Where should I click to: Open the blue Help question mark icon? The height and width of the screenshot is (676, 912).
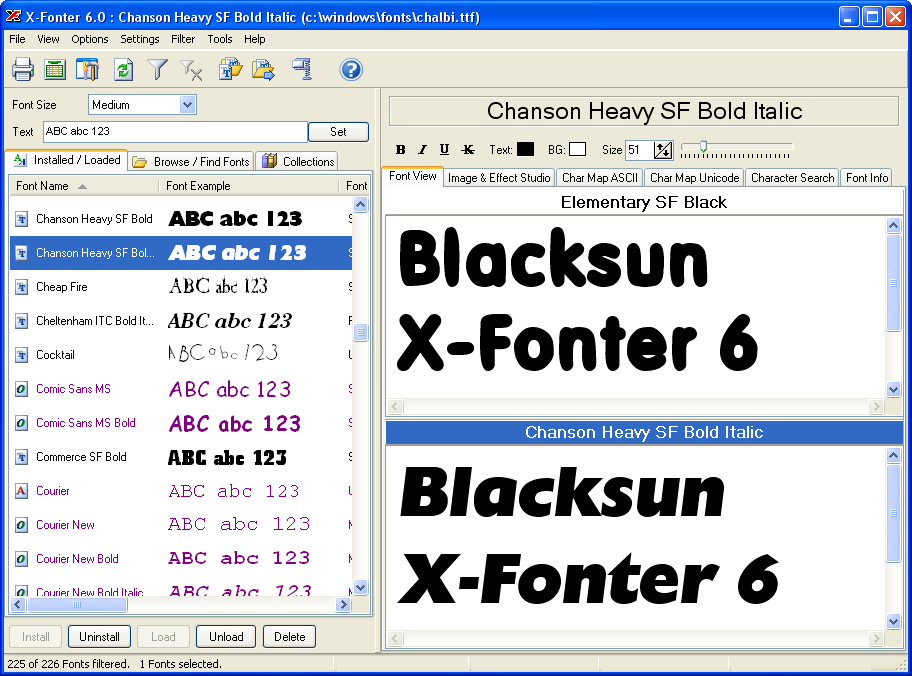[x=351, y=69]
